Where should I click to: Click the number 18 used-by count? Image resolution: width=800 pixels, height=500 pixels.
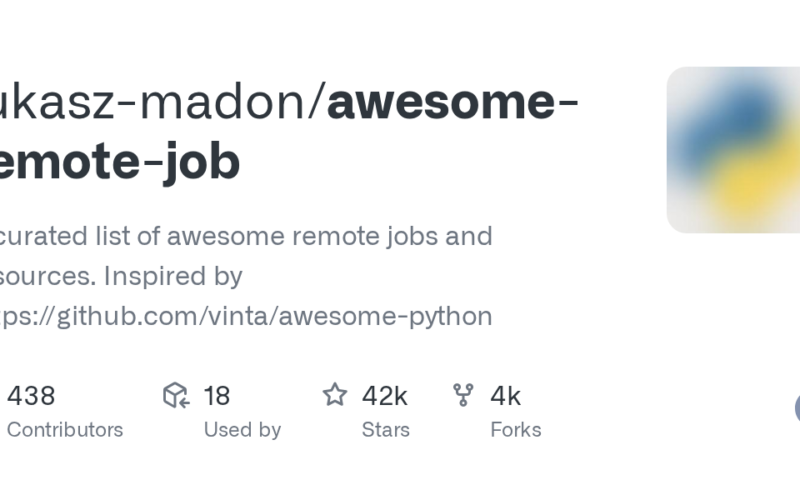[217, 396]
